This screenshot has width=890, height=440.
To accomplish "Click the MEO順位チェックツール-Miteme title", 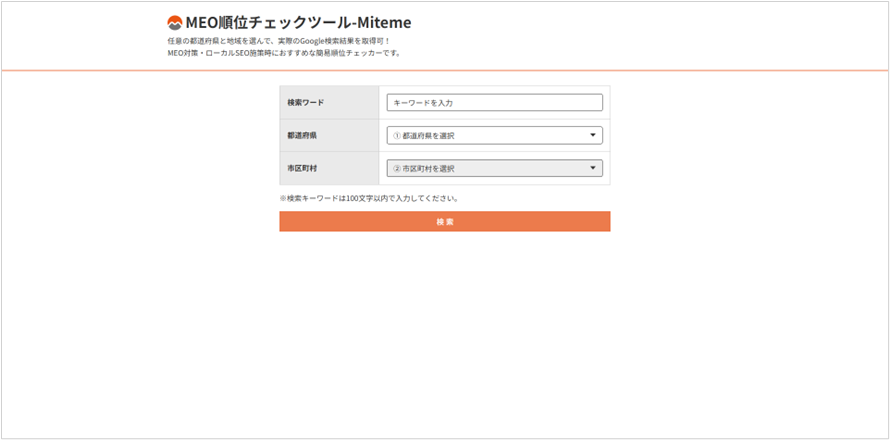I will [298, 23].
